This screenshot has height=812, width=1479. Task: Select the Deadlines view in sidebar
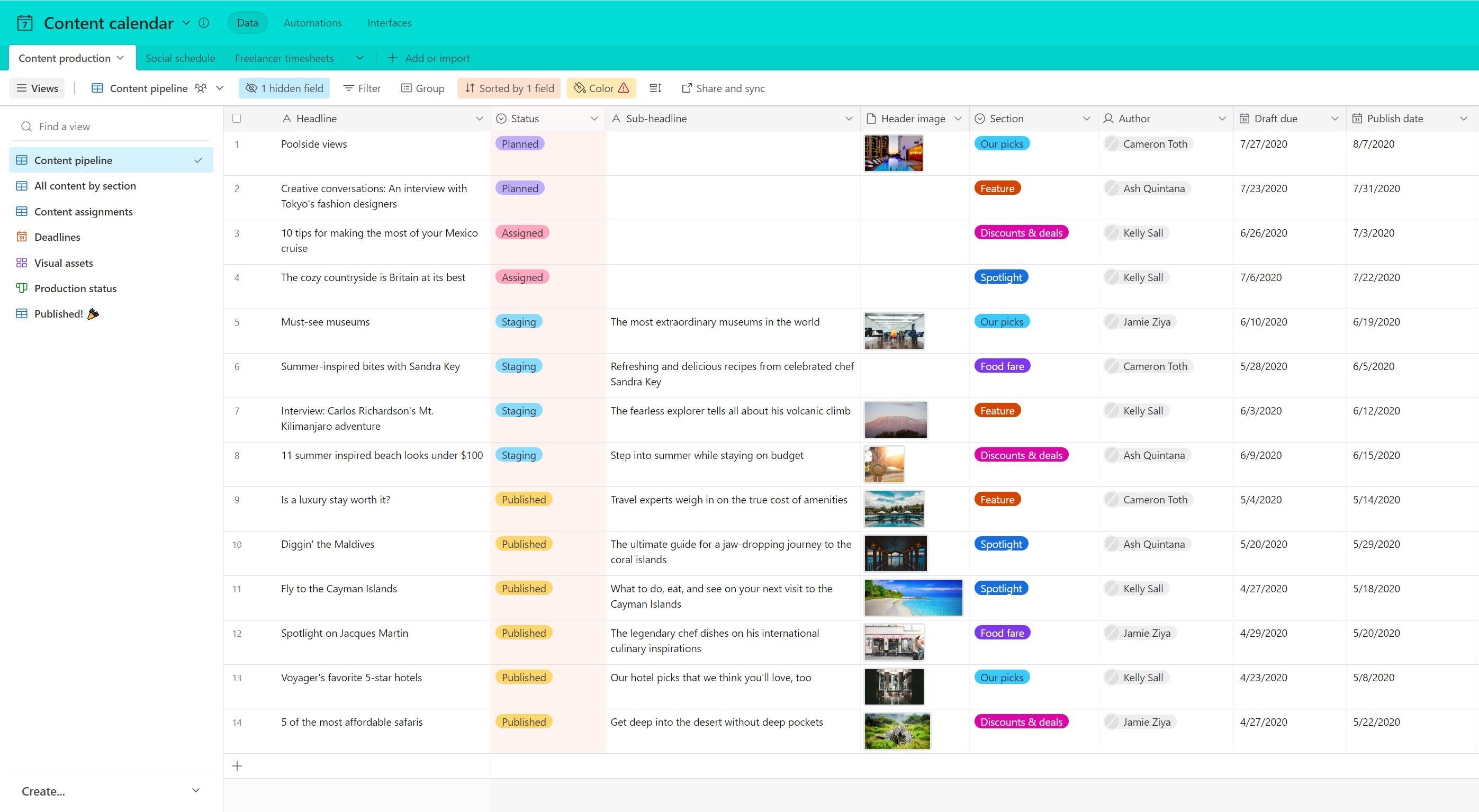[111, 237]
